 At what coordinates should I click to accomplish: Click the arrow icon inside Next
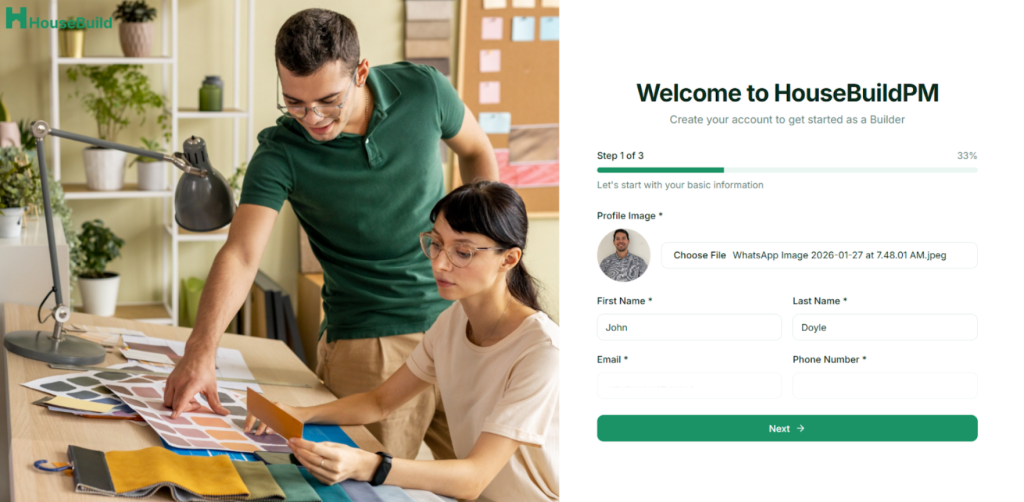[801, 428]
